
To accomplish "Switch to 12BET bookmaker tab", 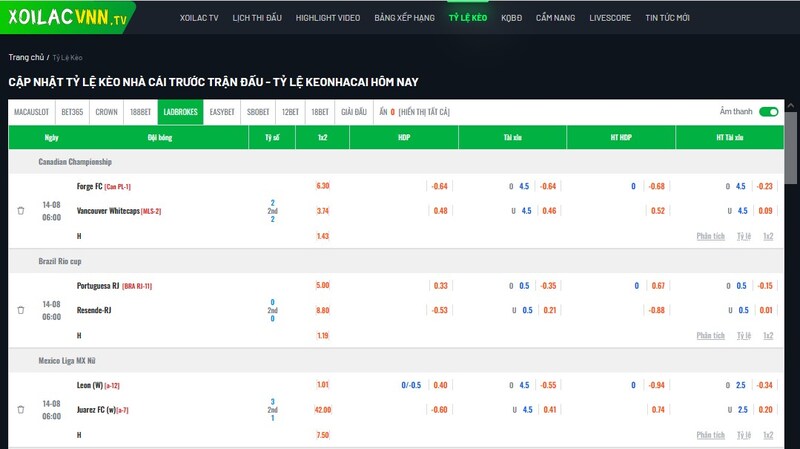I will coord(290,112).
